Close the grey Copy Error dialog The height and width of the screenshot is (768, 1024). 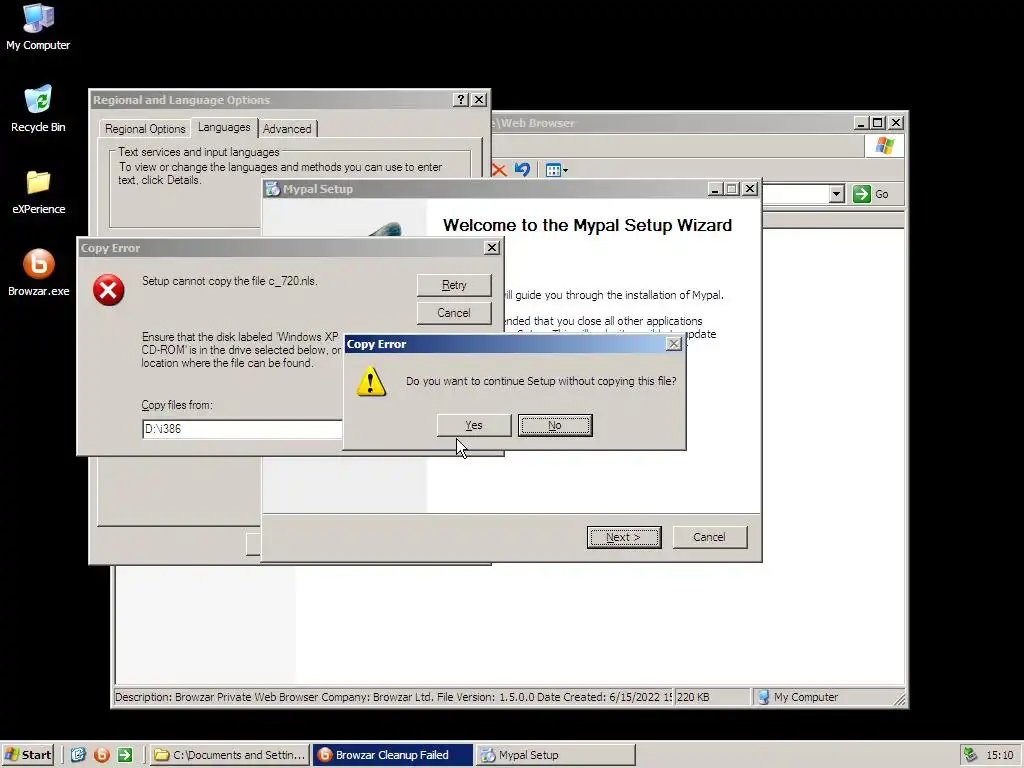pos(492,248)
